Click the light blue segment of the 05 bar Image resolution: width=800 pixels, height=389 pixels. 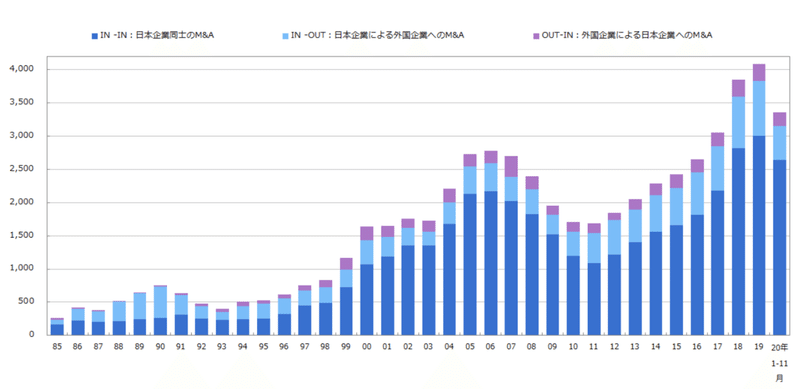[470, 180]
